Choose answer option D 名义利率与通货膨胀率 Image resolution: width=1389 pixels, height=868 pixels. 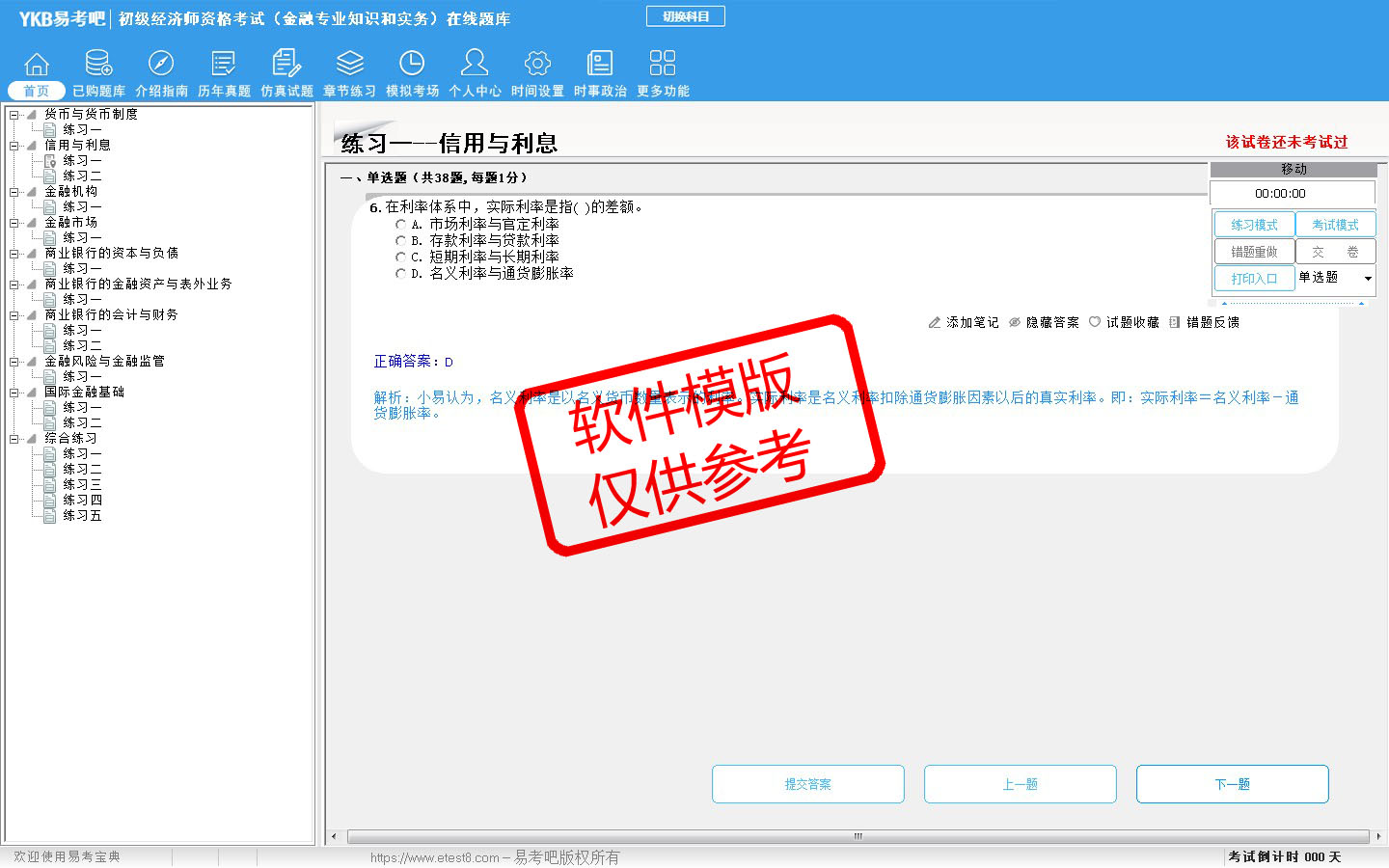pos(400,274)
